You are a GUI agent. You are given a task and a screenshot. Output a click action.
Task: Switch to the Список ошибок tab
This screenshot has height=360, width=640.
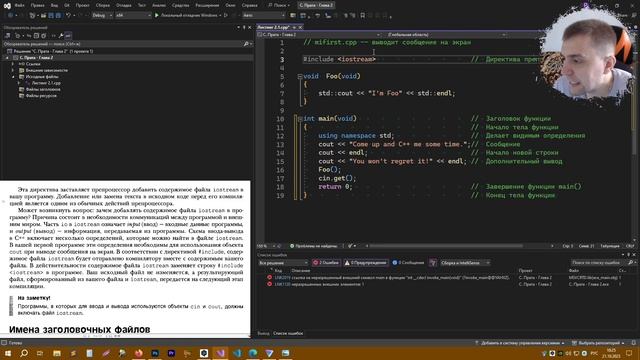288,333
